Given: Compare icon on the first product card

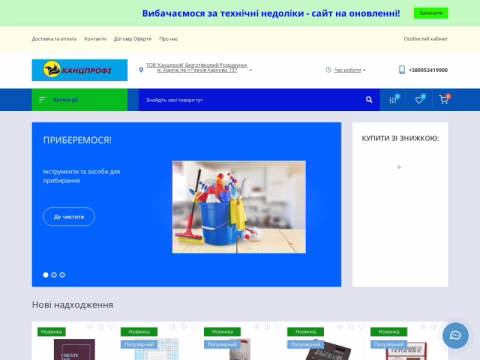Looking at the screenshot, I should pyautogui.click(x=101, y=327).
